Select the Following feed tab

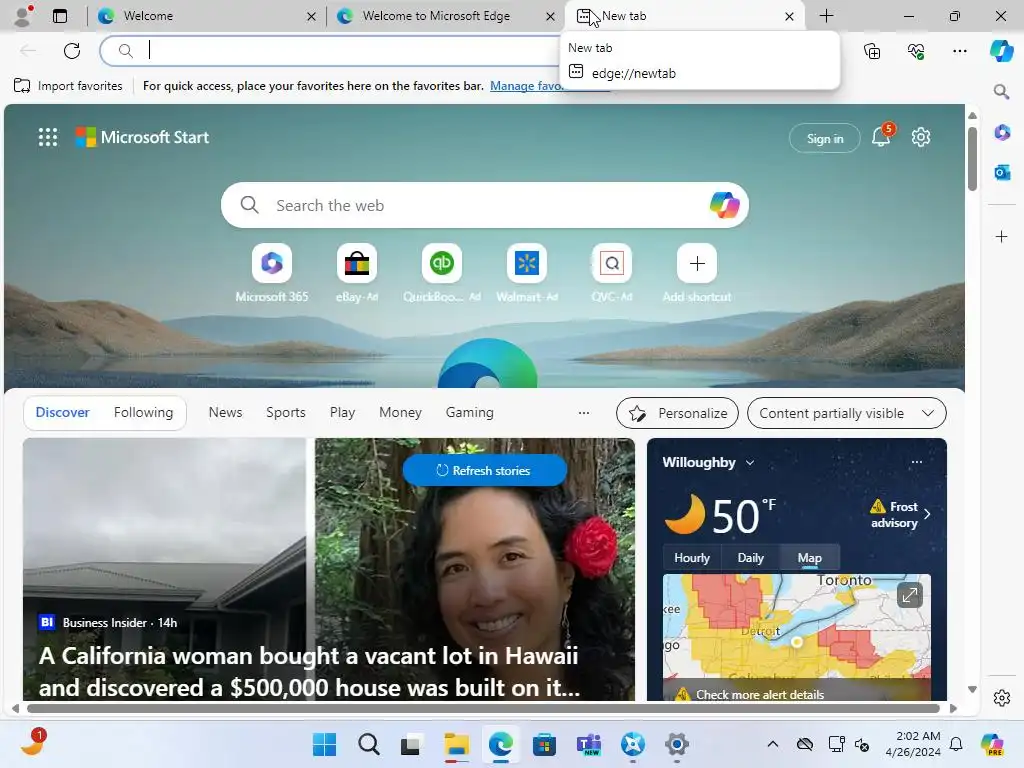[143, 413]
